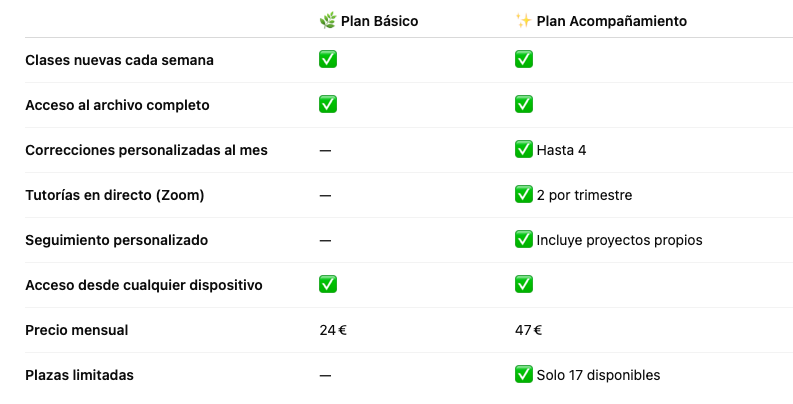The height and width of the screenshot is (404, 793).
Task: Click the 24 € monthly price
Action: [x=332, y=330]
